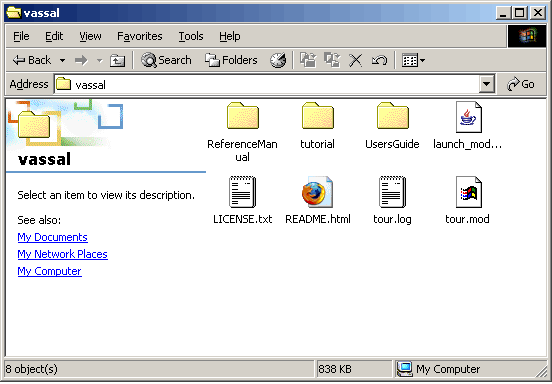552x384 pixels.
Task: Open the Tools menu
Action: pyautogui.click(x=191, y=36)
